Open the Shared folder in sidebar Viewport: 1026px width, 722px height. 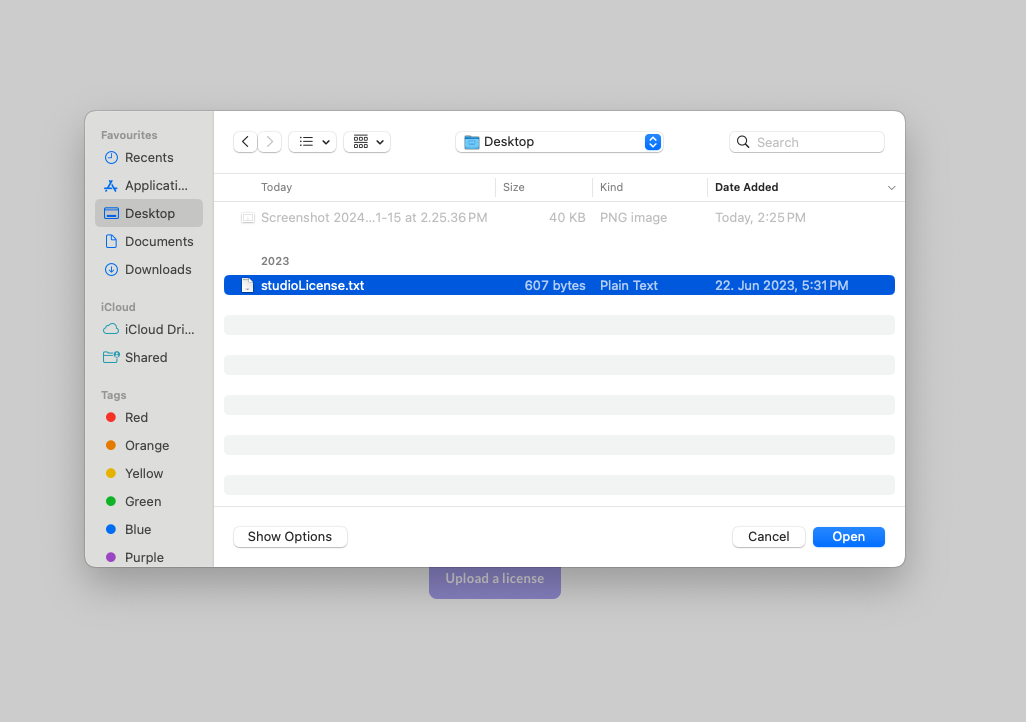pos(146,357)
